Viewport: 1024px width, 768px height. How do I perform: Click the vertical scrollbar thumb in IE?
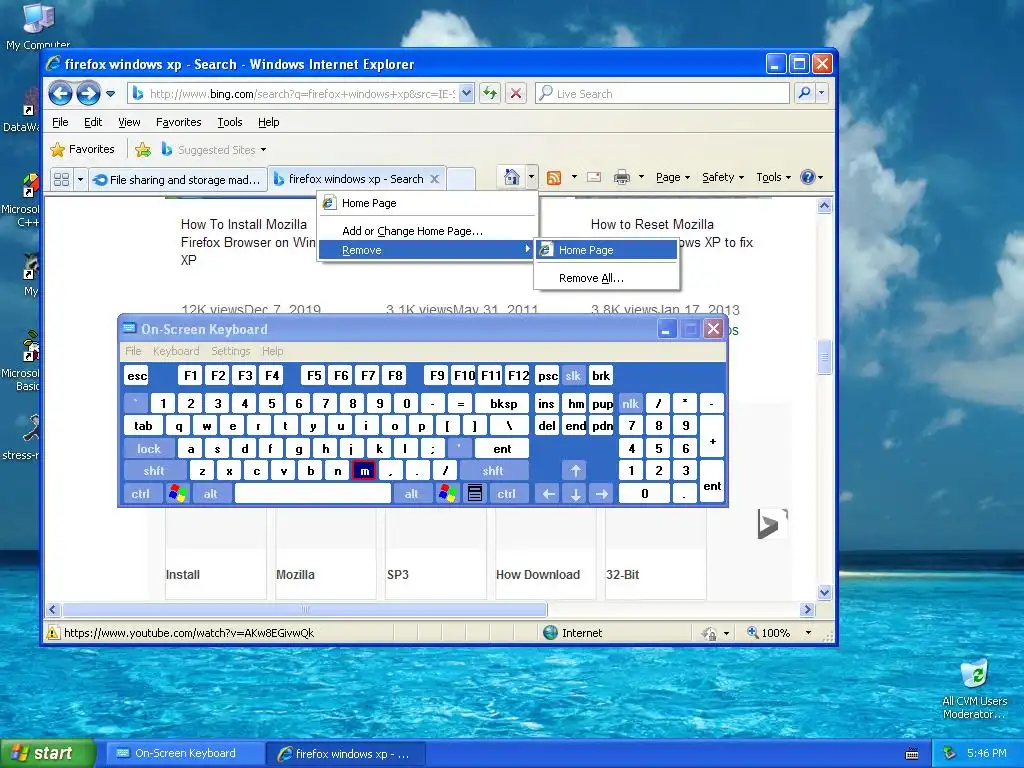click(824, 357)
